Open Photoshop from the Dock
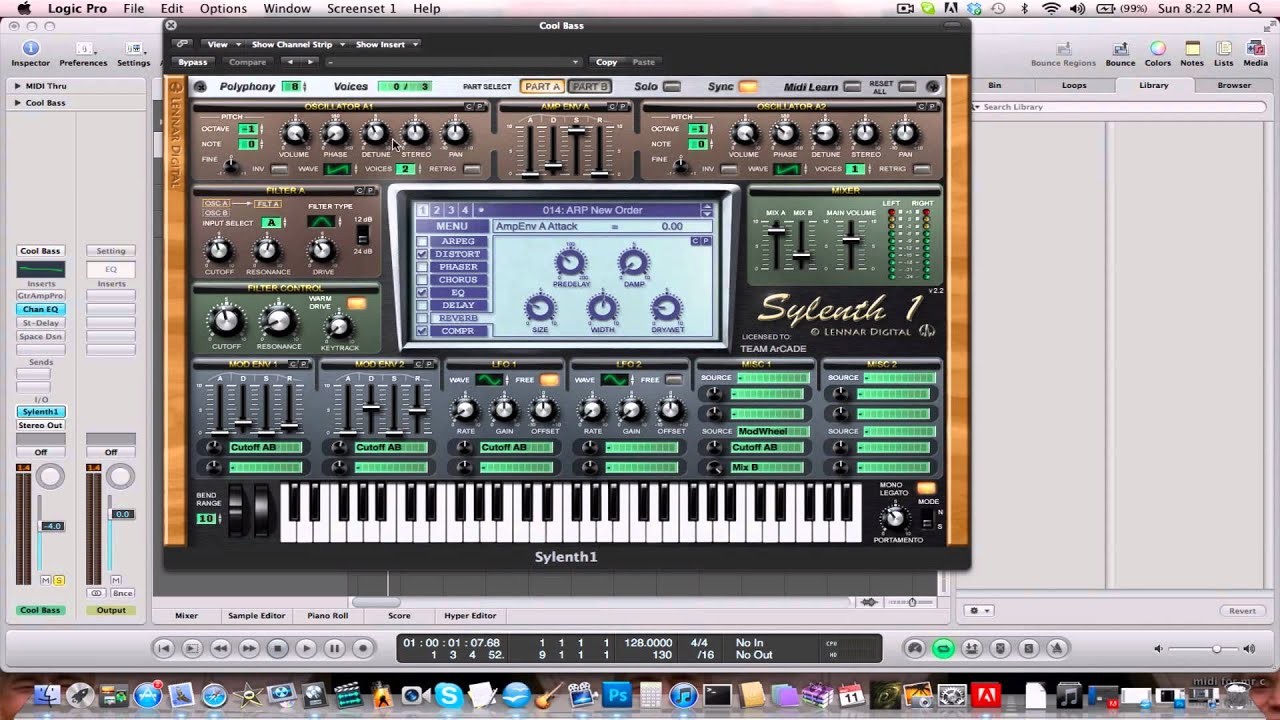 (x=617, y=695)
